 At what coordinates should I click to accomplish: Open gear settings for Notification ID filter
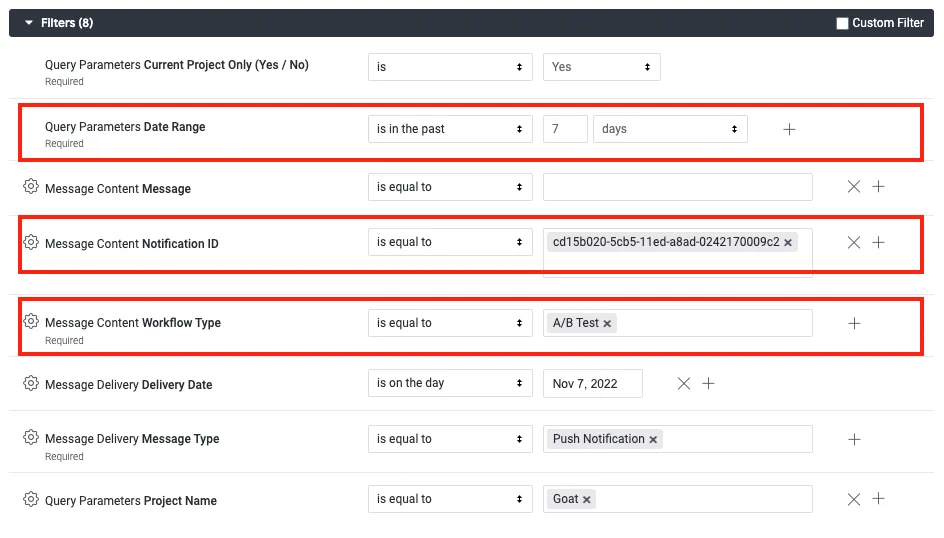pos(31,242)
